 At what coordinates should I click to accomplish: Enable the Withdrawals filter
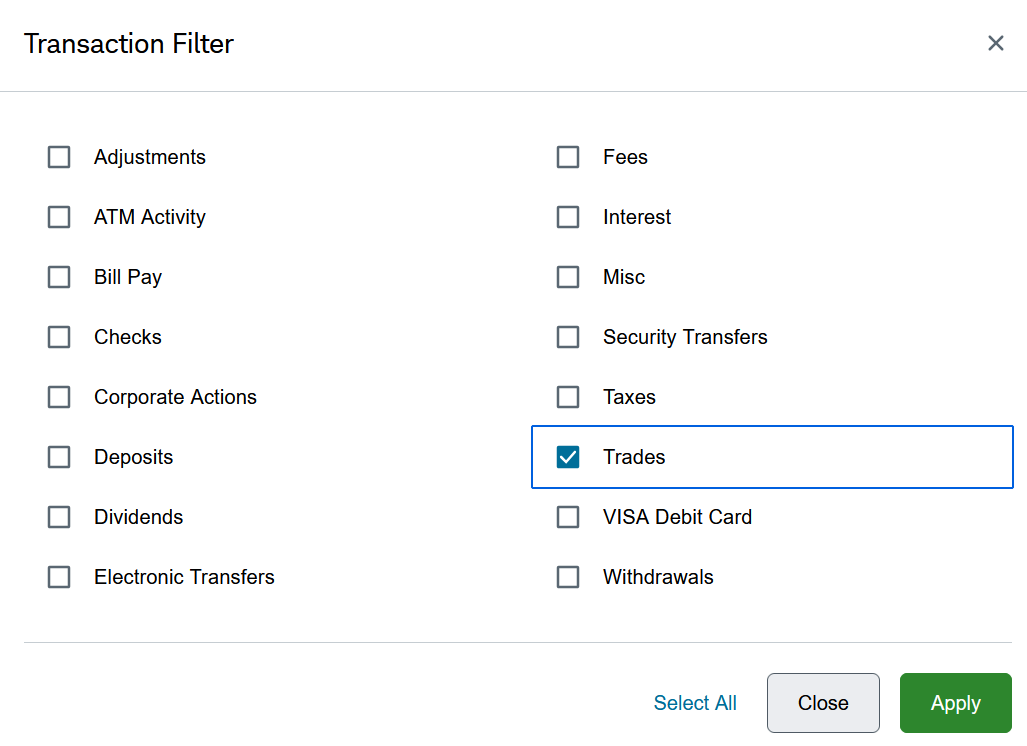coord(568,577)
